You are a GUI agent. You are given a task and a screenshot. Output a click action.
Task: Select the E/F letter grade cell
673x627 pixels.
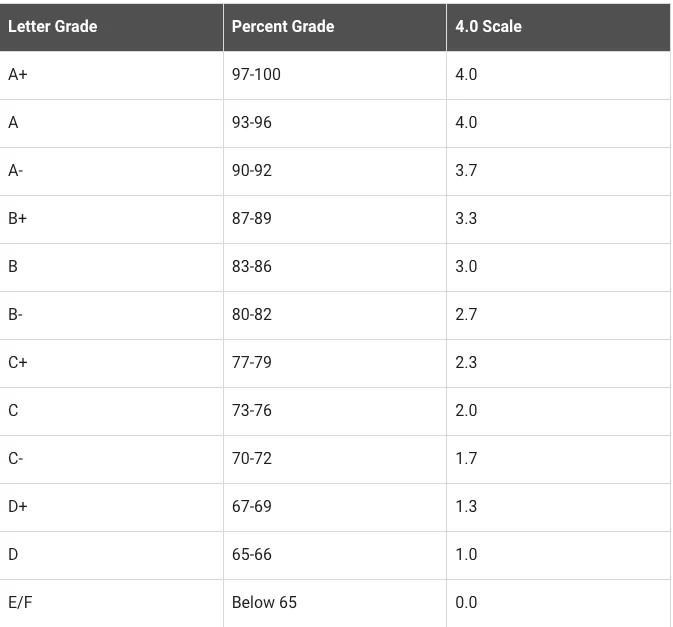pos(20,603)
